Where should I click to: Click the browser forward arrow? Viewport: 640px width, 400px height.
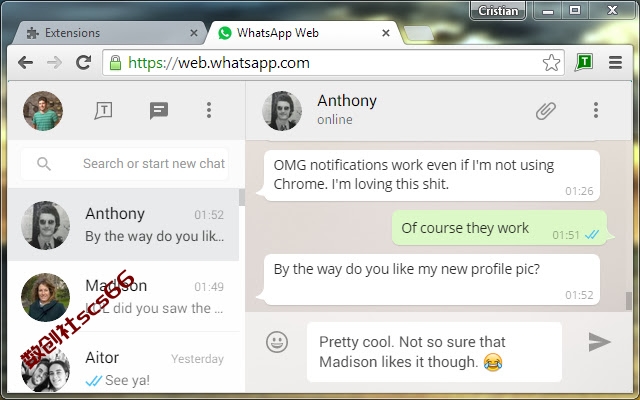pos(54,62)
